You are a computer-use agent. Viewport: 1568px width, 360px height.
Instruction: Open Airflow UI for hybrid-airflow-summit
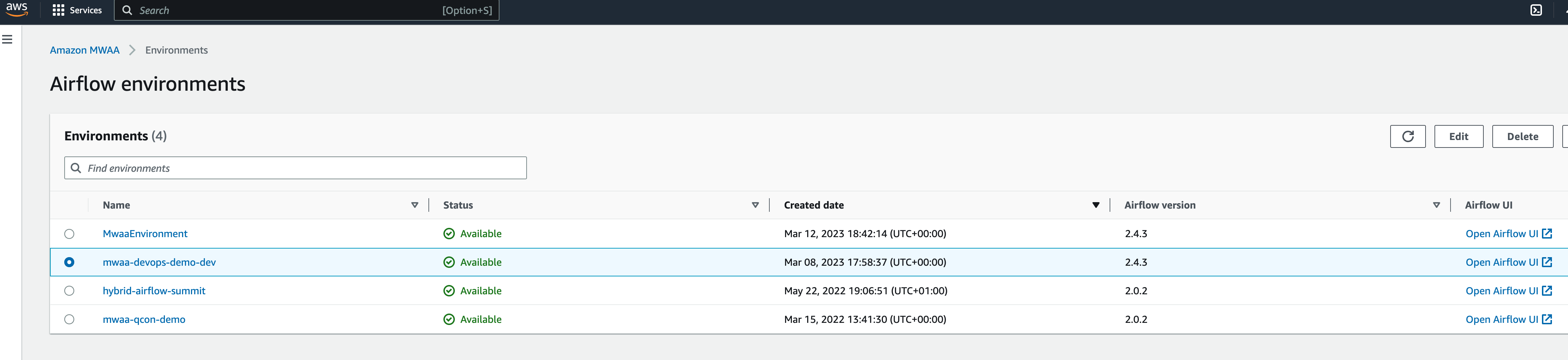(1508, 291)
